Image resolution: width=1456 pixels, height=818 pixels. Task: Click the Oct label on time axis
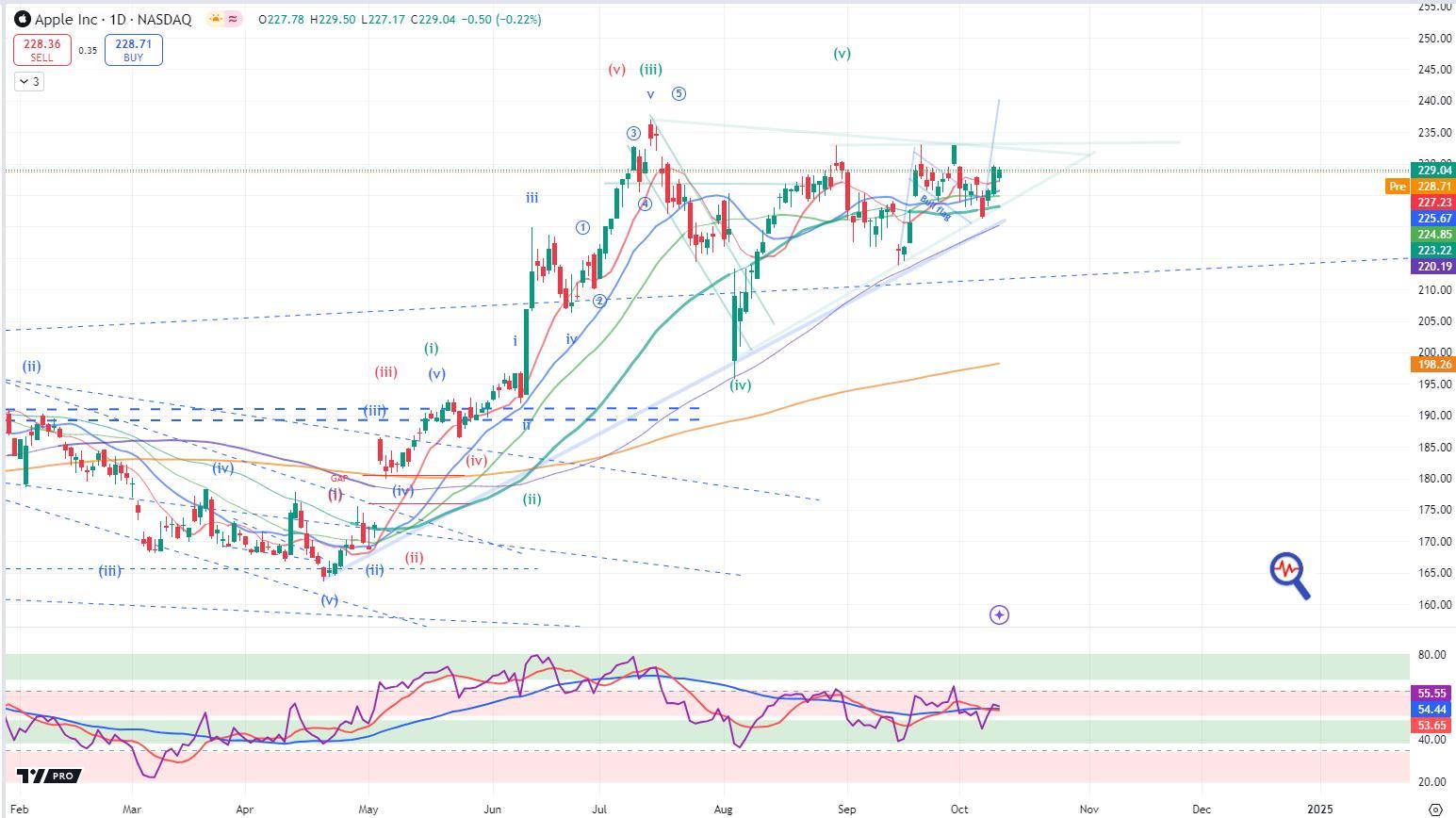click(959, 809)
